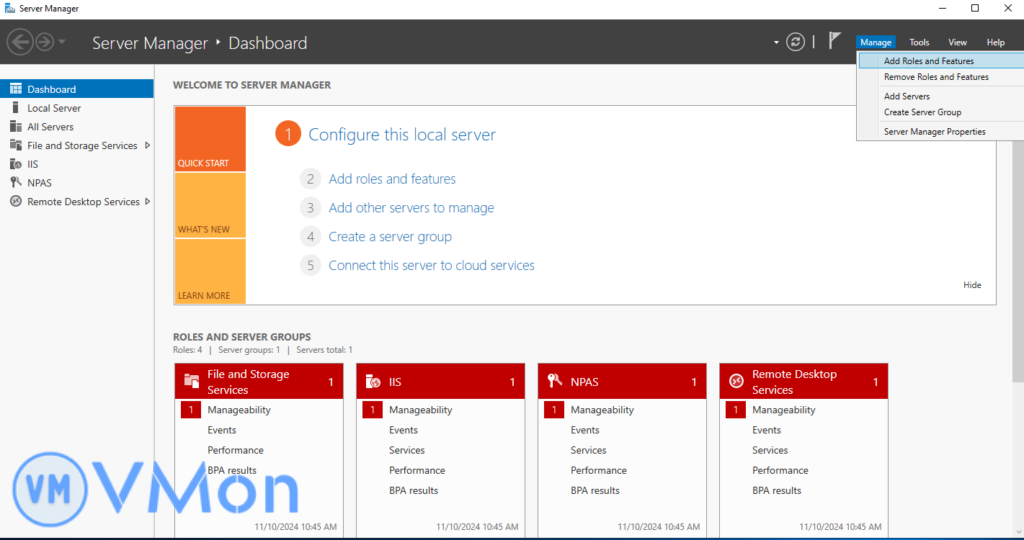The image size is (1024, 540).
Task: Choose Server Manager Properties from menu
Action: click(x=934, y=132)
